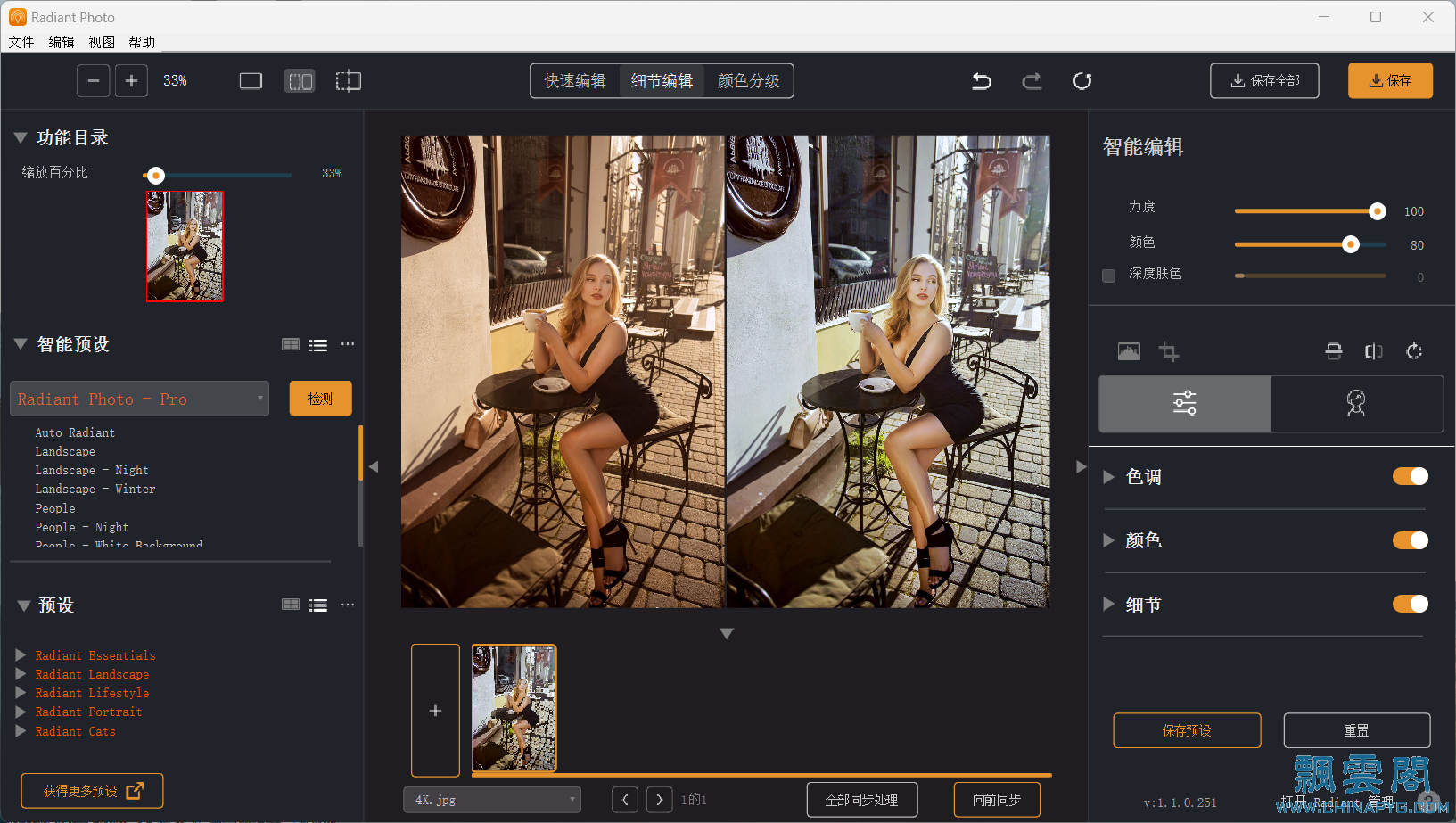Add a new image with plus tile
The width and height of the screenshot is (1456, 823).
coord(435,711)
